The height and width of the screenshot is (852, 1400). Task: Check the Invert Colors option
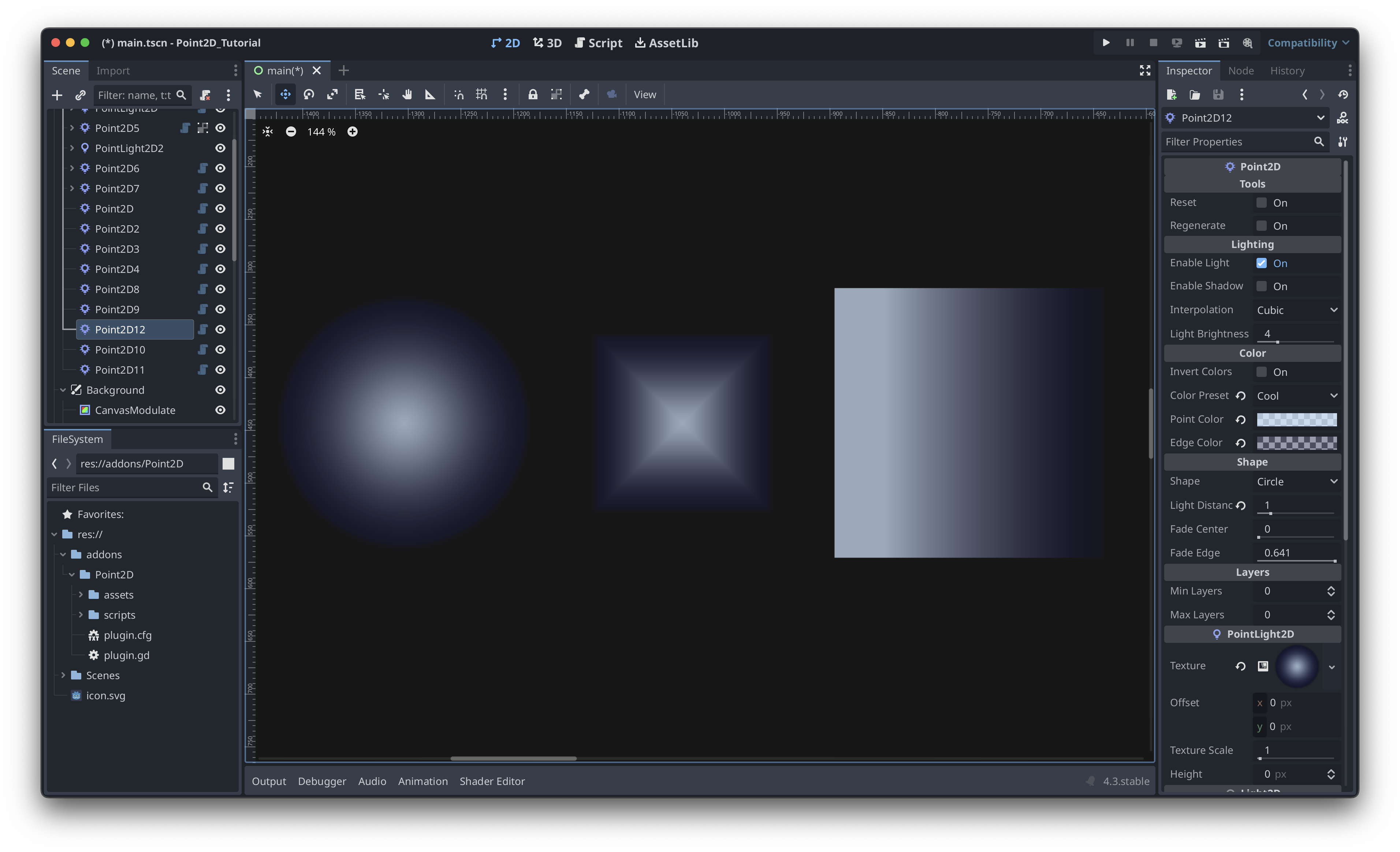coord(1261,372)
